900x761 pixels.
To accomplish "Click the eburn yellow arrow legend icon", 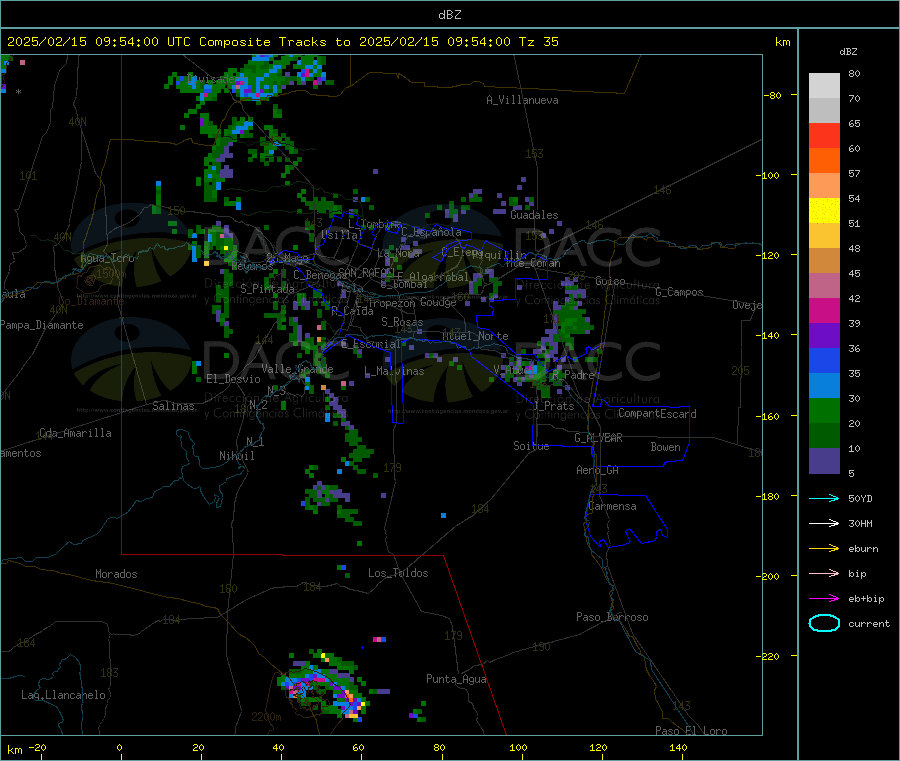I will click(x=824, y=549).
